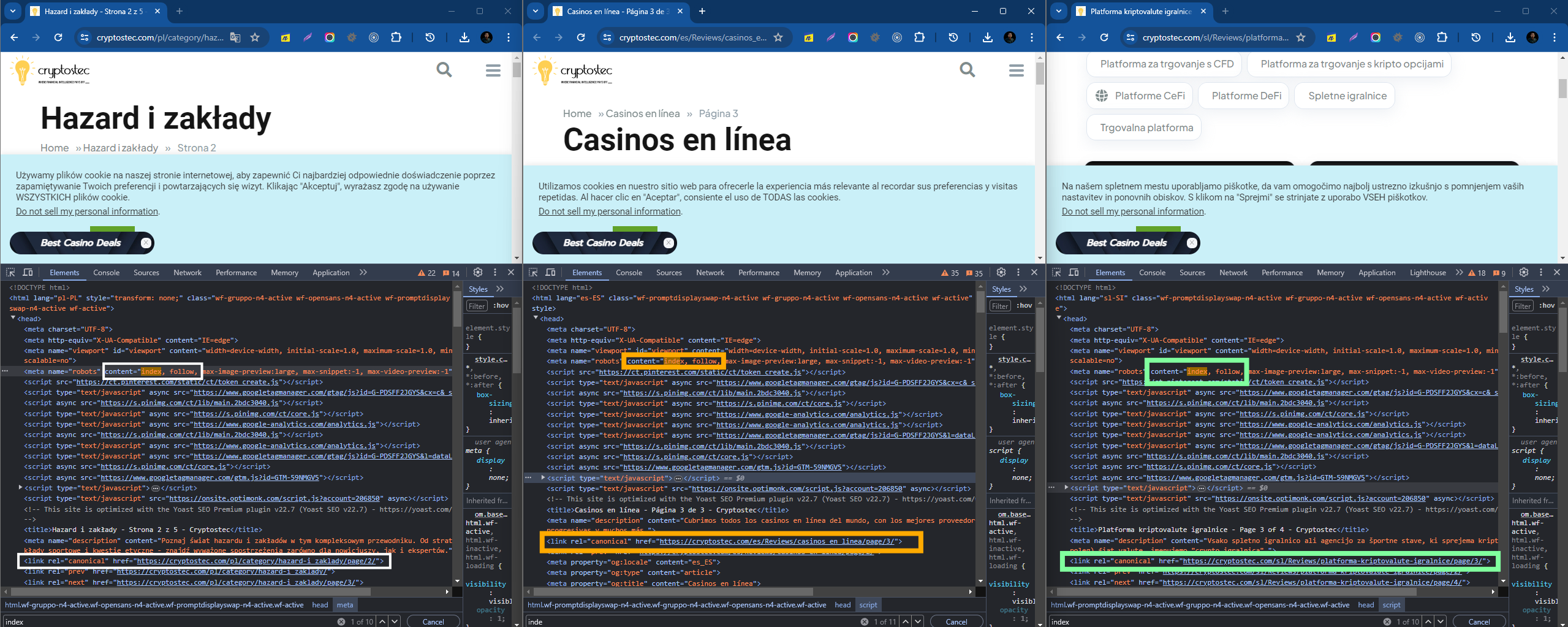Click the Styles filter field in left DevTools
Viewport: 1568px width, 627px height.
[477, 305]
